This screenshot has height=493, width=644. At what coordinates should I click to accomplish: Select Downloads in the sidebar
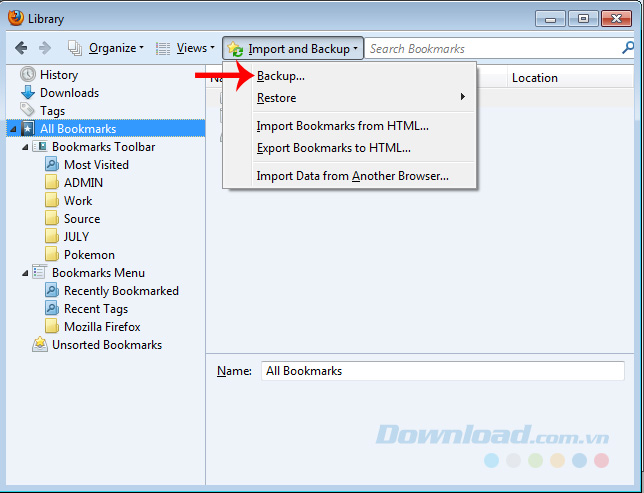coord(69,93)
